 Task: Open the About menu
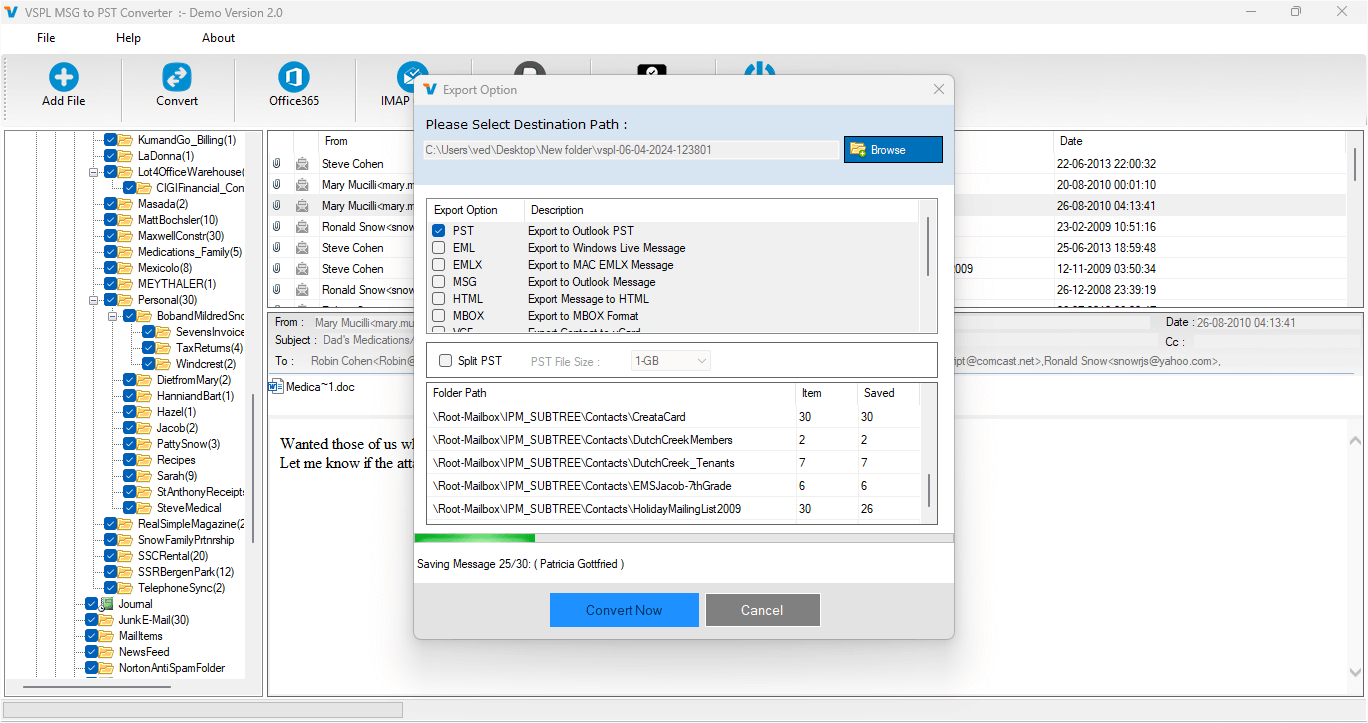click(x=218, y=38)
